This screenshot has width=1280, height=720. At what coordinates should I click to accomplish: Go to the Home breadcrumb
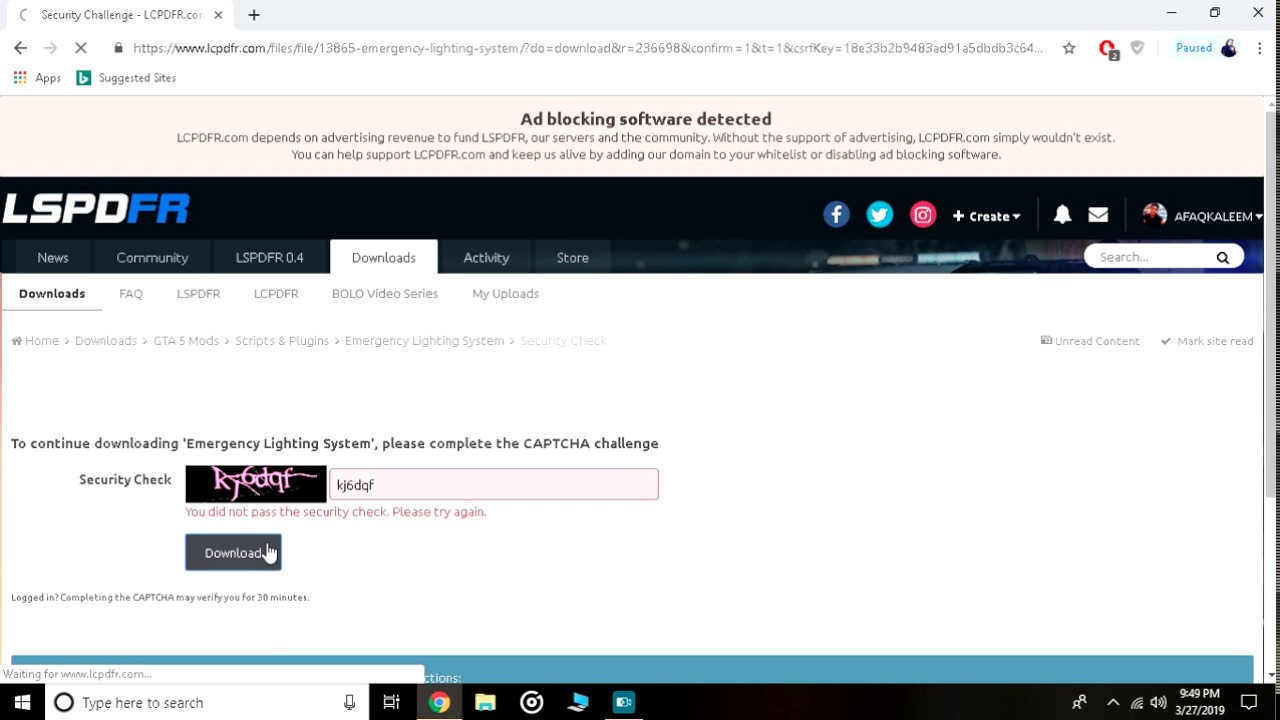pos(36,341)
